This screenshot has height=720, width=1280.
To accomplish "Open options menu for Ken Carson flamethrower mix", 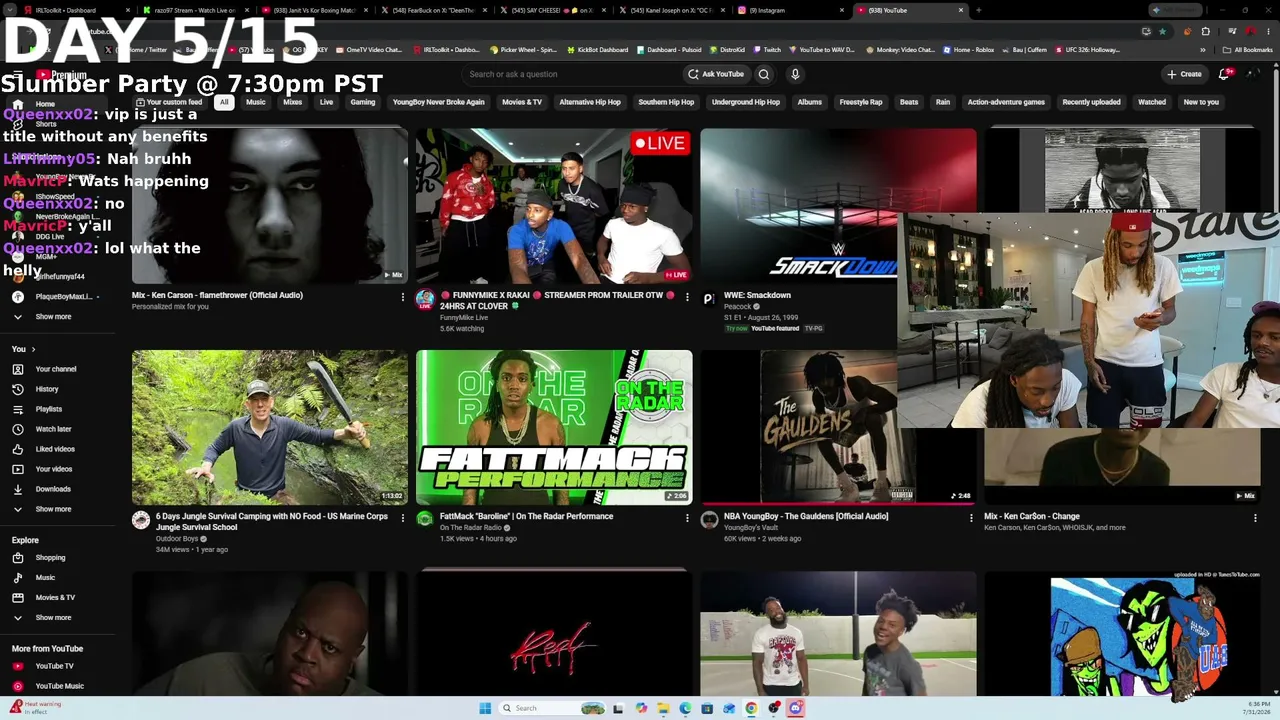I will point(403,297).
